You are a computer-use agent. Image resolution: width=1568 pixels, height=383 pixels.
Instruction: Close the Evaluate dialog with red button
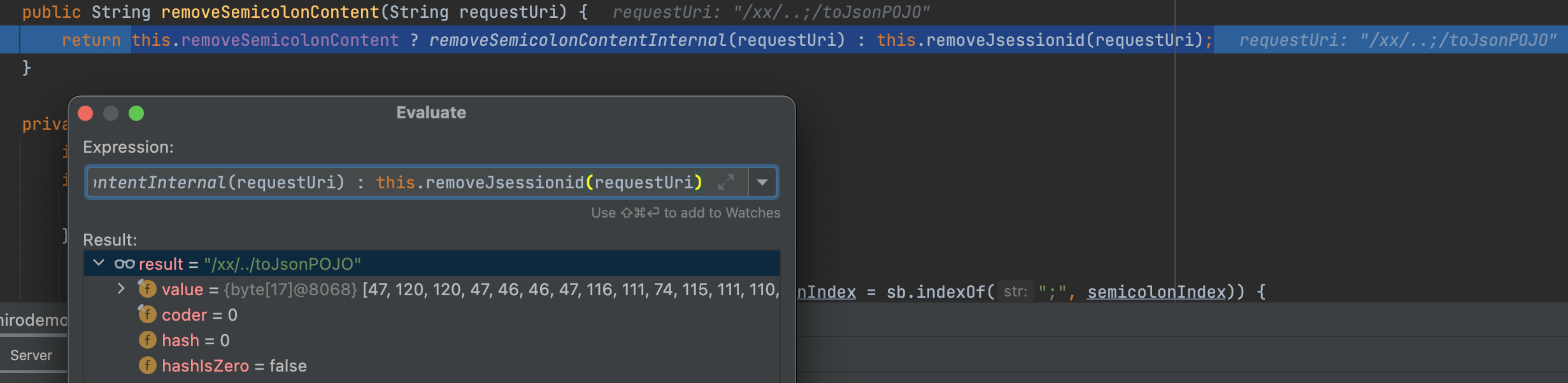(x=85, y=113)
